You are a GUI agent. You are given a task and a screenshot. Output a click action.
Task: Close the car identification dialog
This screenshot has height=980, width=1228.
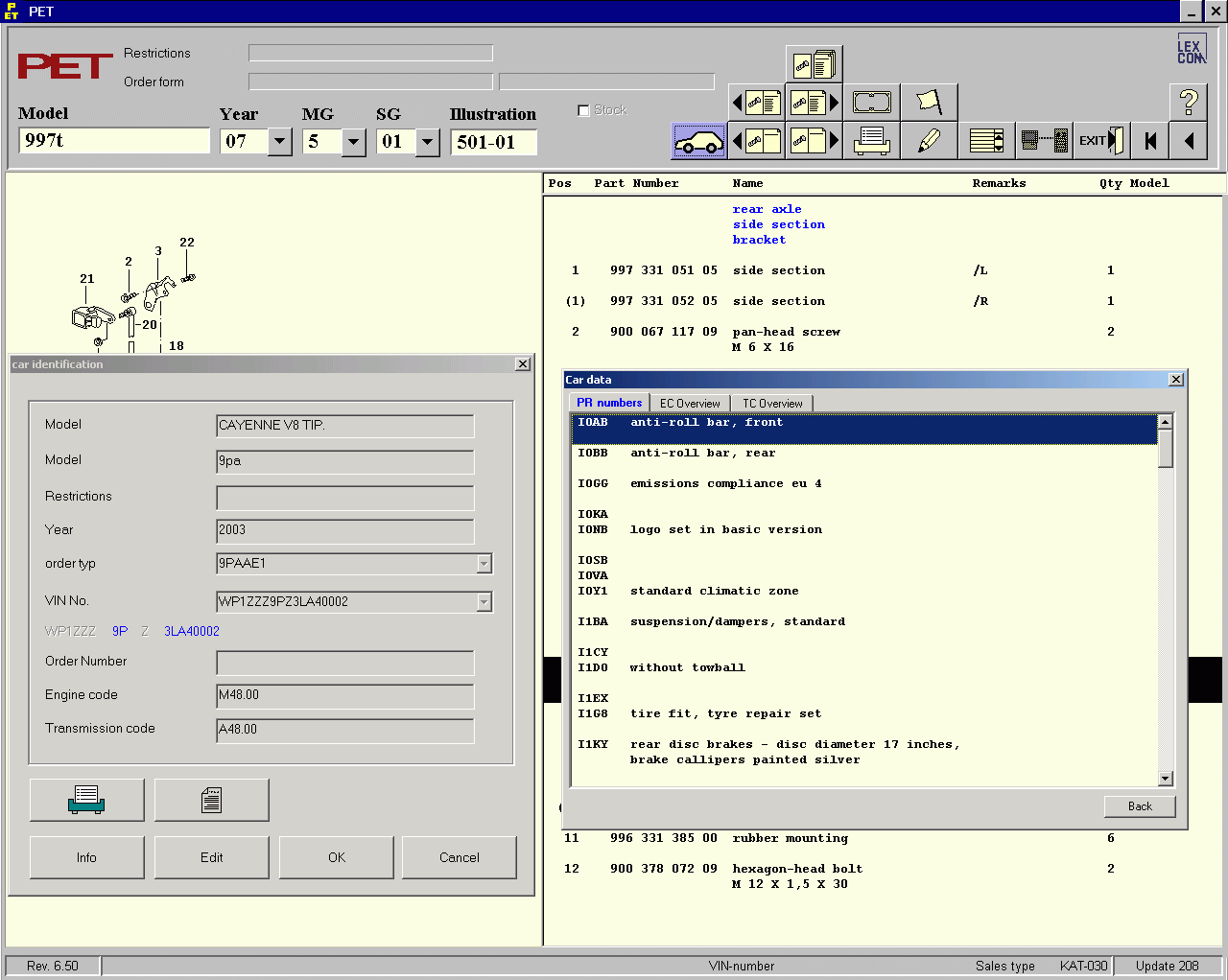click(x=523, y=364)
